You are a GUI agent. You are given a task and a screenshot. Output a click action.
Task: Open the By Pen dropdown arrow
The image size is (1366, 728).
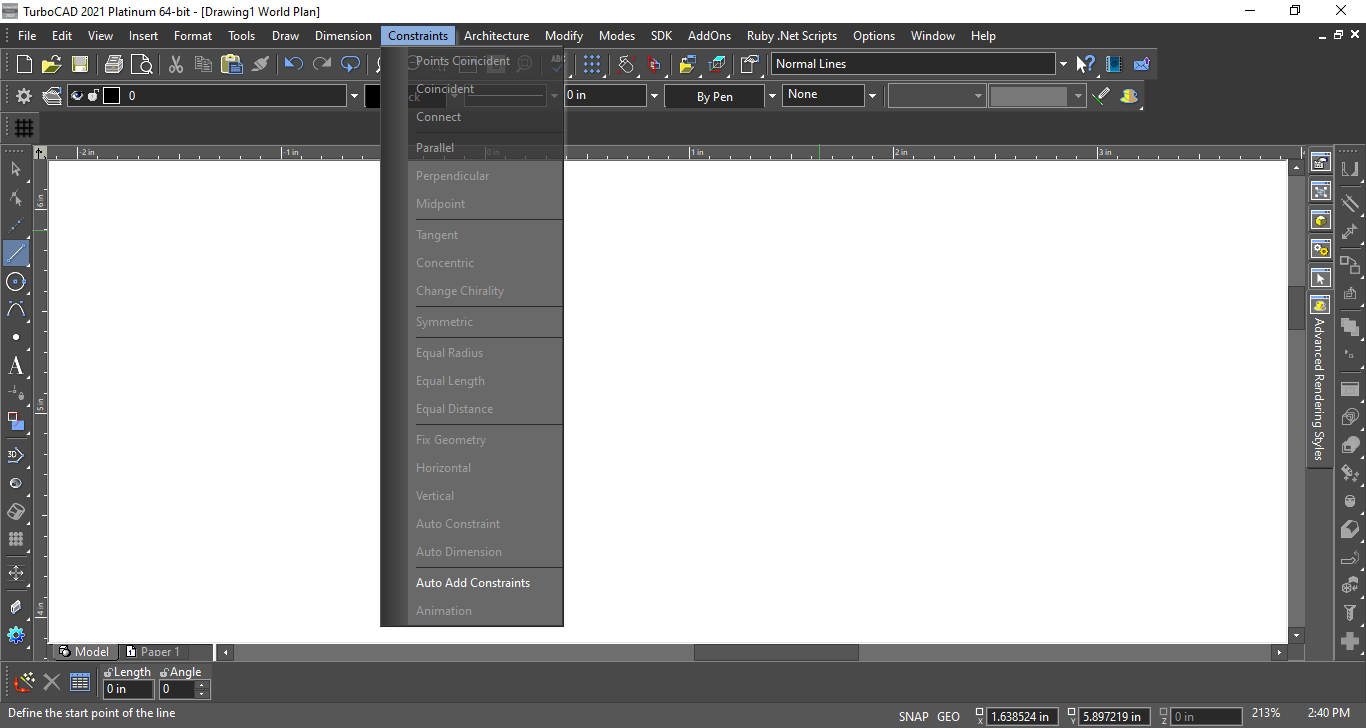(x=771, y=96)
